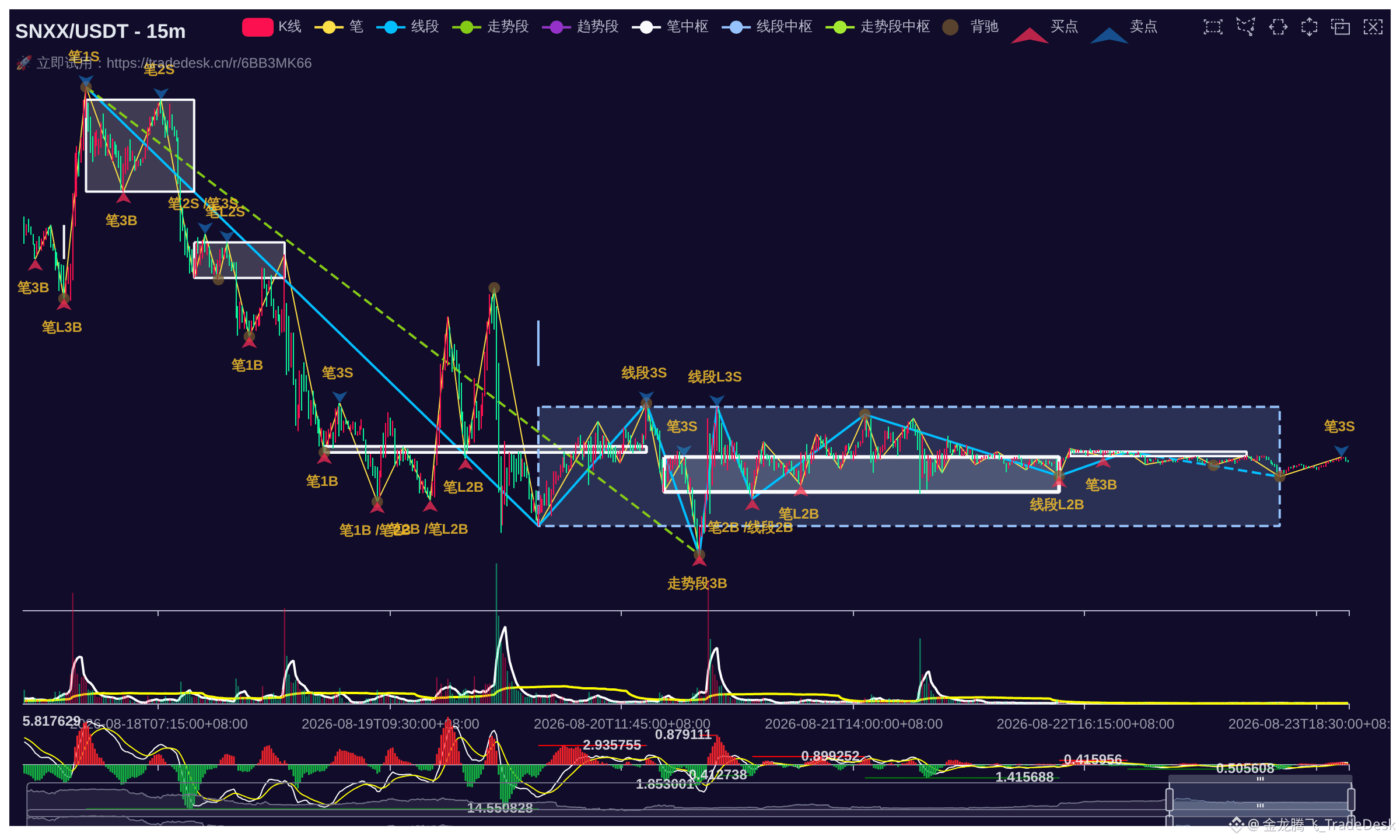
Task: Click the 2026-08-21T14:00:00+08:00 time axis label
Action: (853, 724)
